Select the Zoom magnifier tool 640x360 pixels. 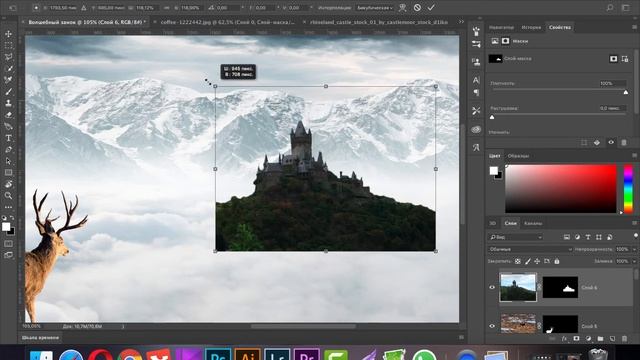click(x=8, y=196)
